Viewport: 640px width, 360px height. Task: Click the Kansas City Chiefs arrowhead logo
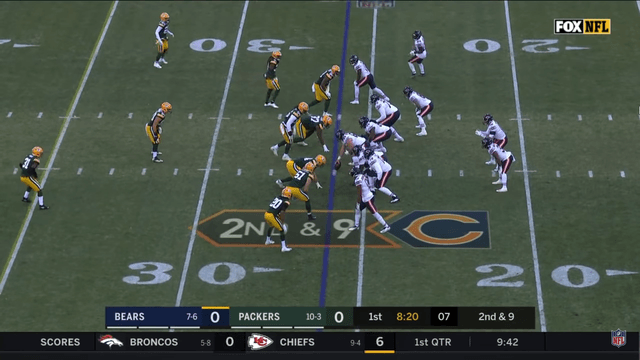pyautogui.click(x=260, y=342)
